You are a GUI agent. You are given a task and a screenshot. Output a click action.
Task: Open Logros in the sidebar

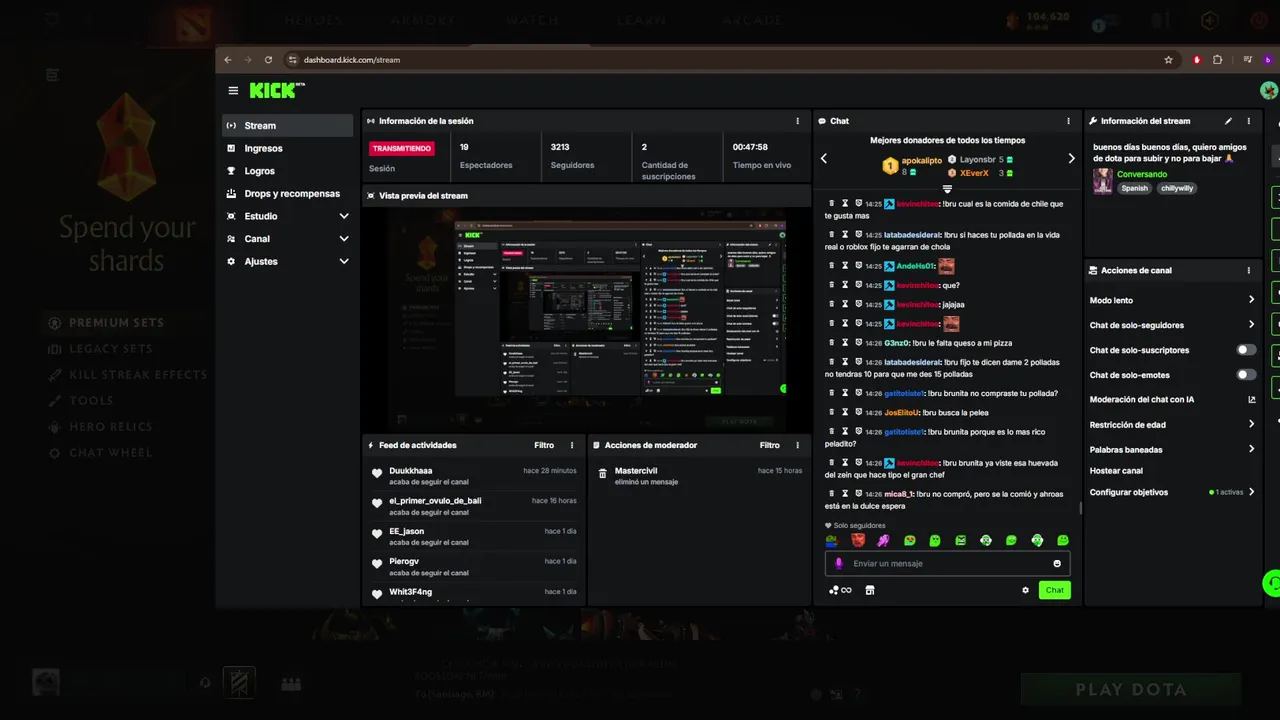pyautogui.click(x=288, y=171)
